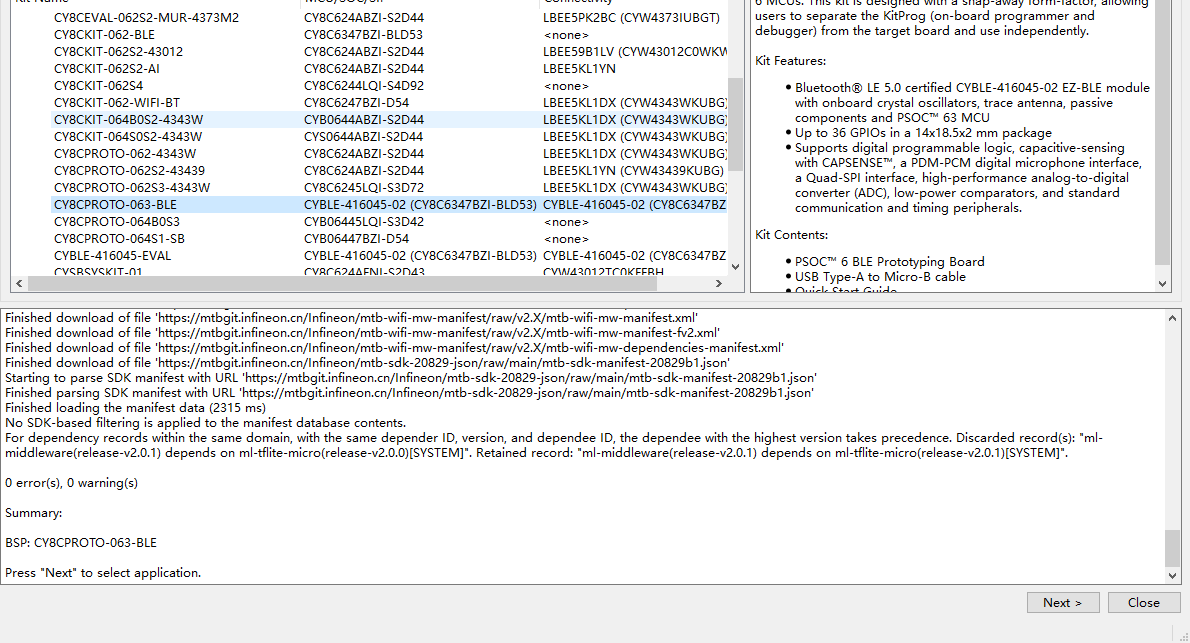
Task: Click the kit list horizontal scrollbar thumb
Action: click(x=342, y=283)
